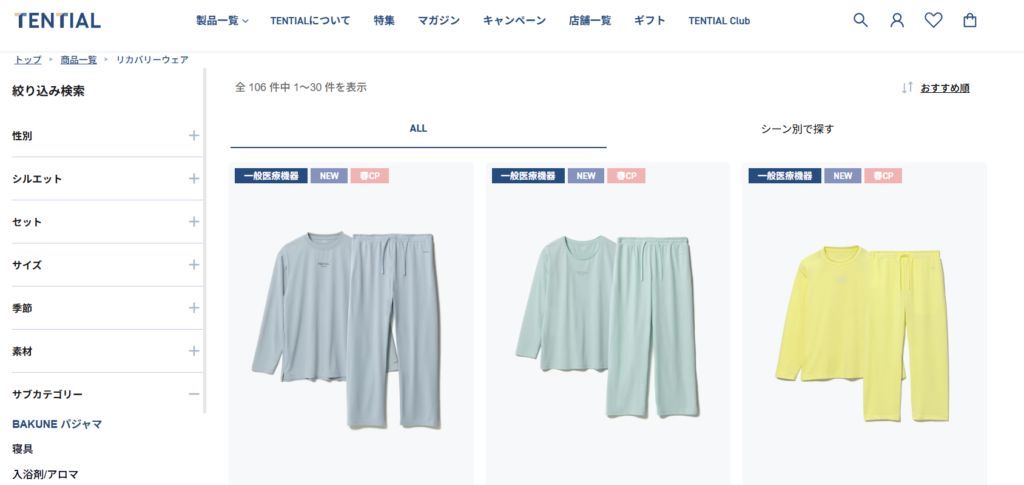Select the ALL tab
Image resolution: width=1024 pixels, height=485 pixels.
418,129
